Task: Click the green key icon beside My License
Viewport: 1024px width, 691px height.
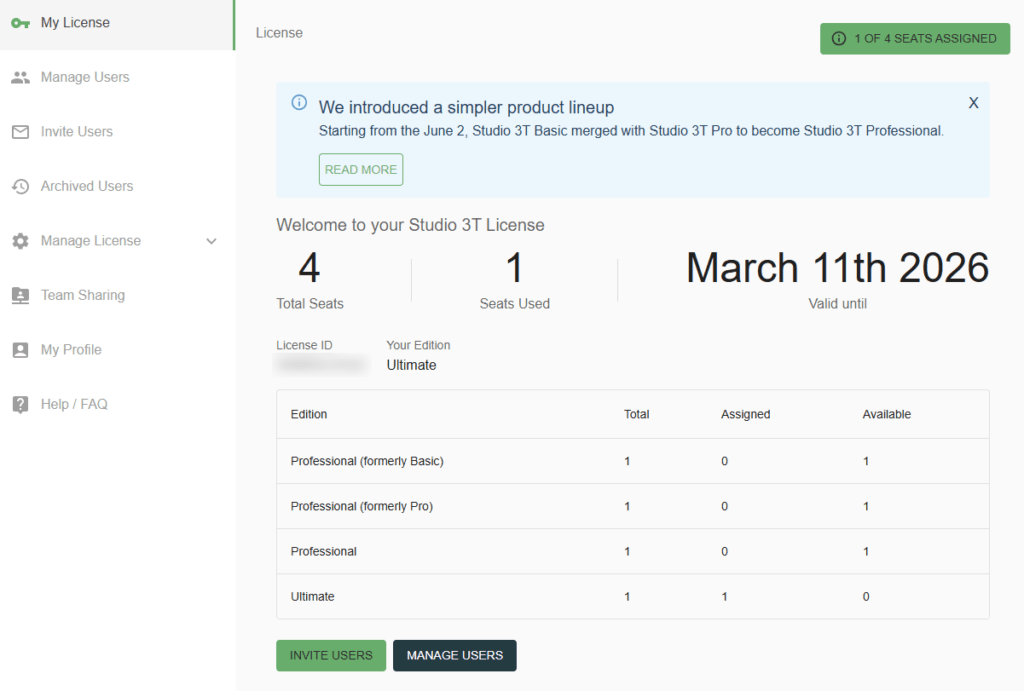Action: pyautogui.click(x=20, y=23)
